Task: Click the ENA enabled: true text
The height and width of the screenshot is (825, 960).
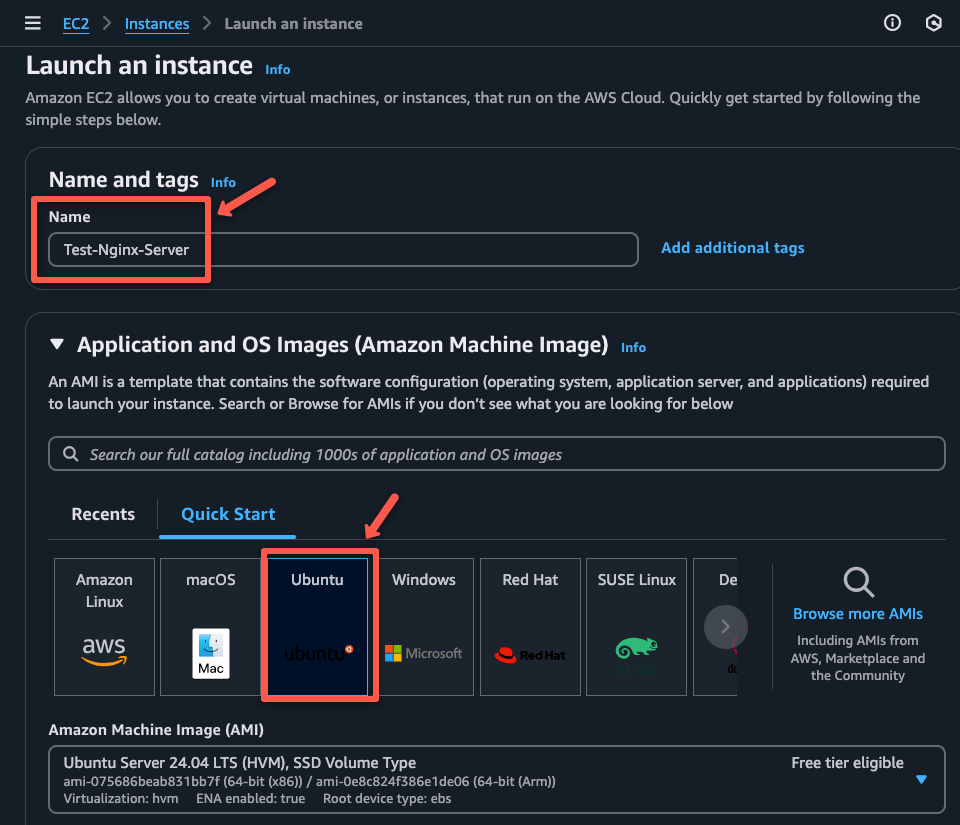Action: point(250,799)
